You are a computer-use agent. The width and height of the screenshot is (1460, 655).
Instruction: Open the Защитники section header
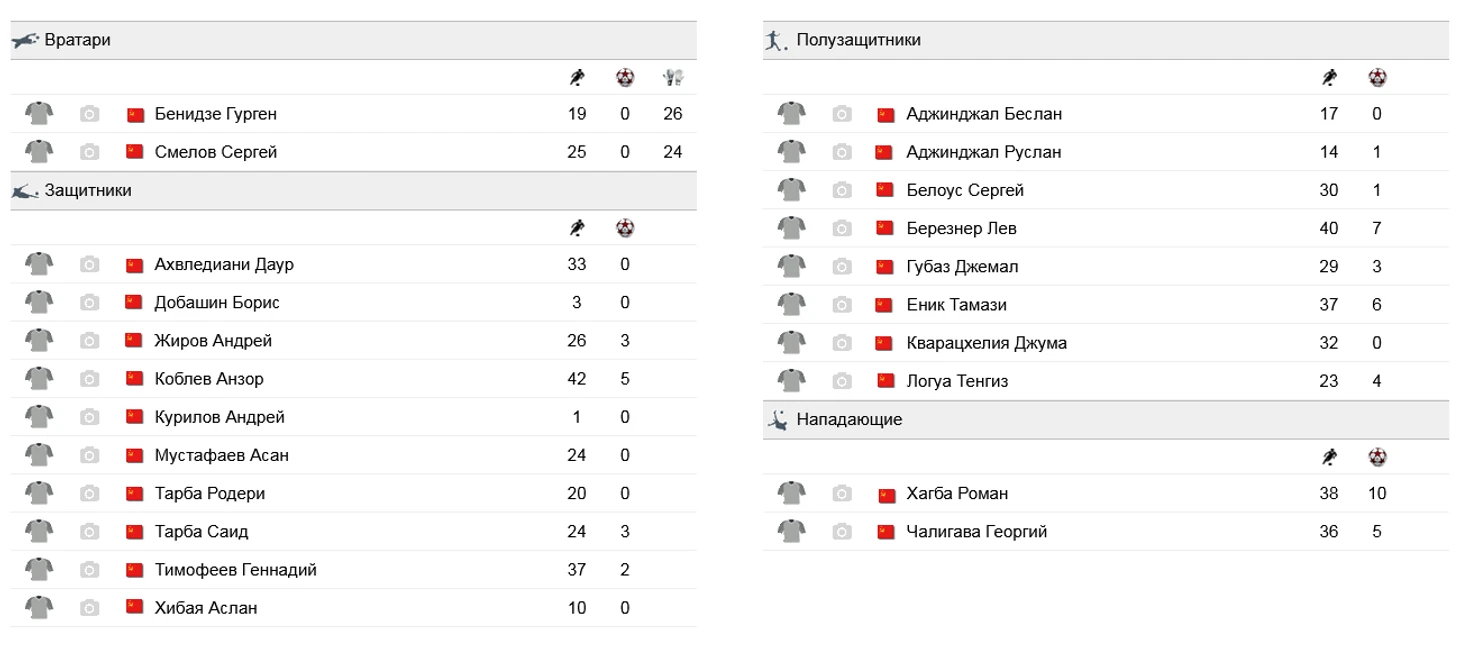point(354,191)
